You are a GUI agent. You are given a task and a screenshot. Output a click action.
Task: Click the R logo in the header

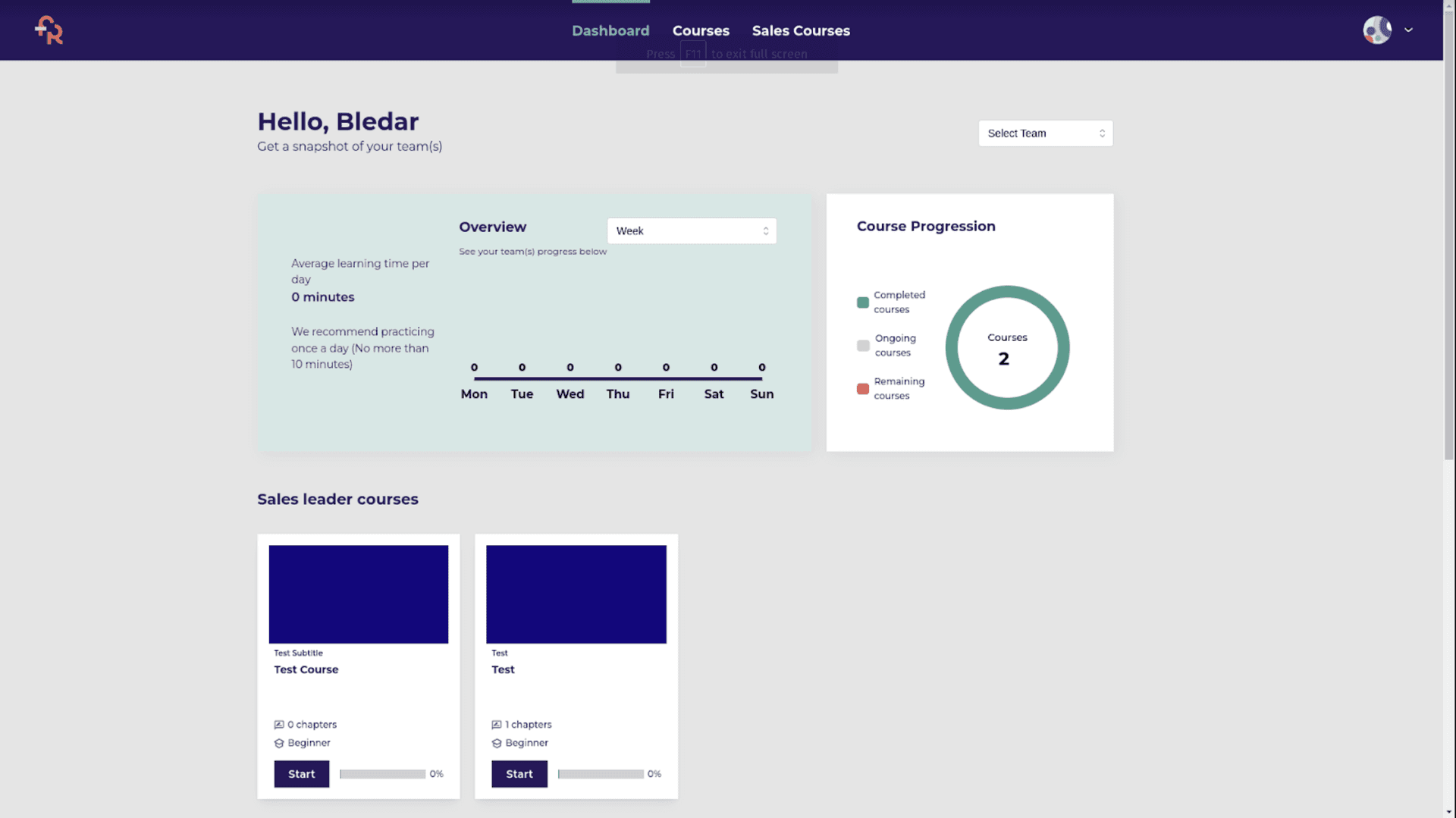point(49,30)
